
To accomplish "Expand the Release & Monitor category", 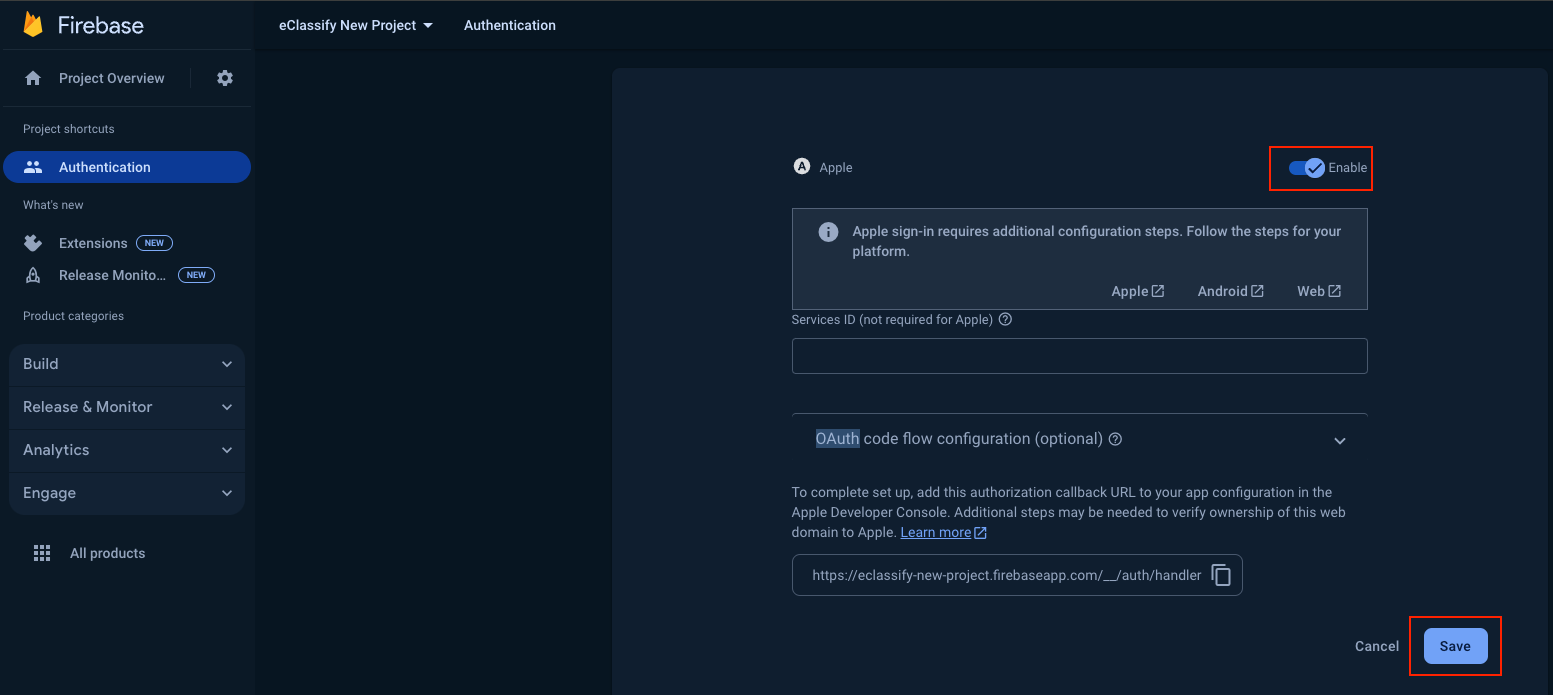I will [x=127, y=407].
